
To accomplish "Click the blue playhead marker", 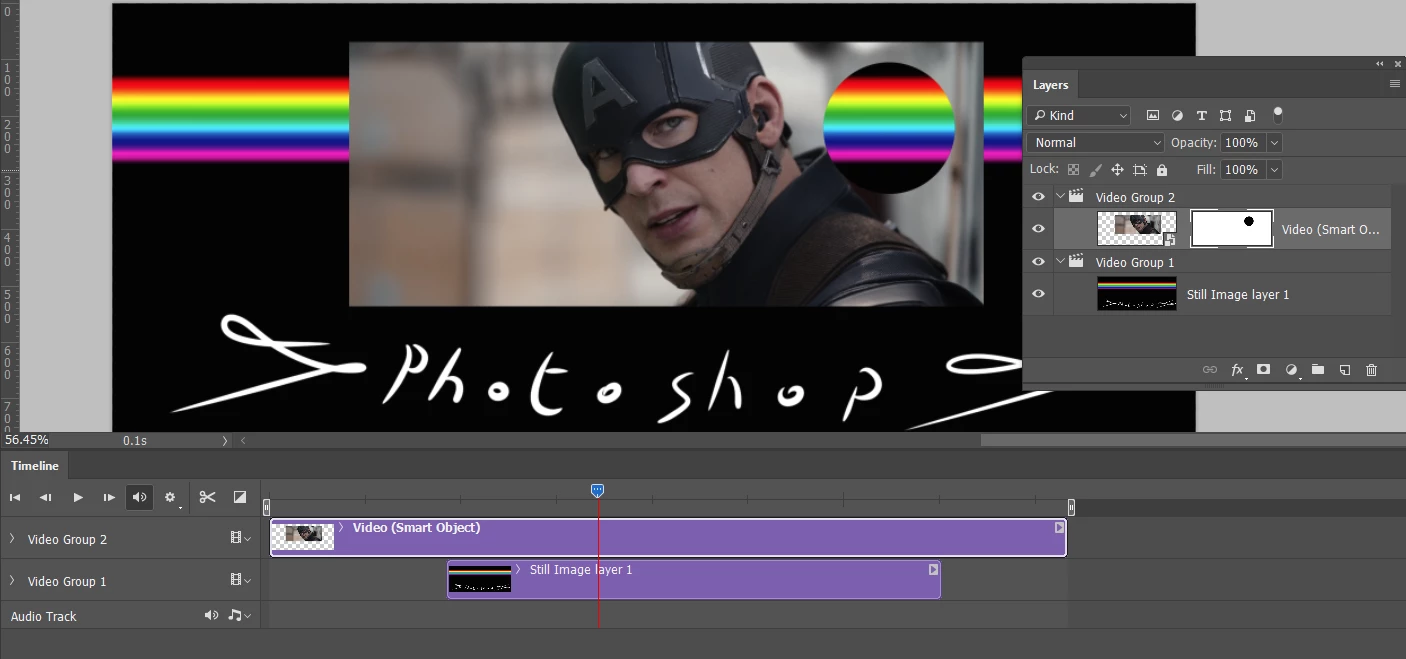I will [597, 490].
